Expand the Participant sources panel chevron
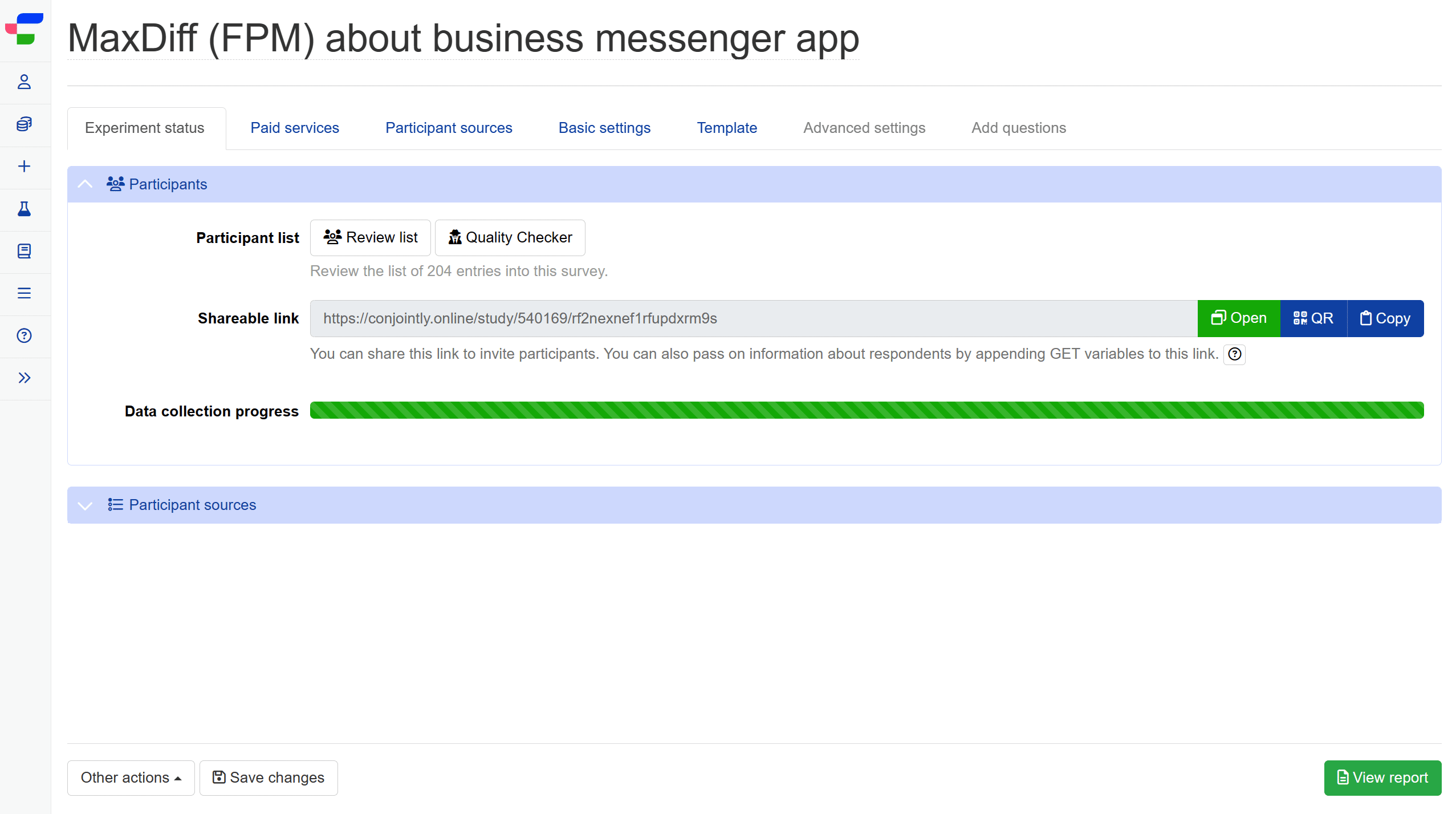This screenshot has height=814, width=1456. 85,505
